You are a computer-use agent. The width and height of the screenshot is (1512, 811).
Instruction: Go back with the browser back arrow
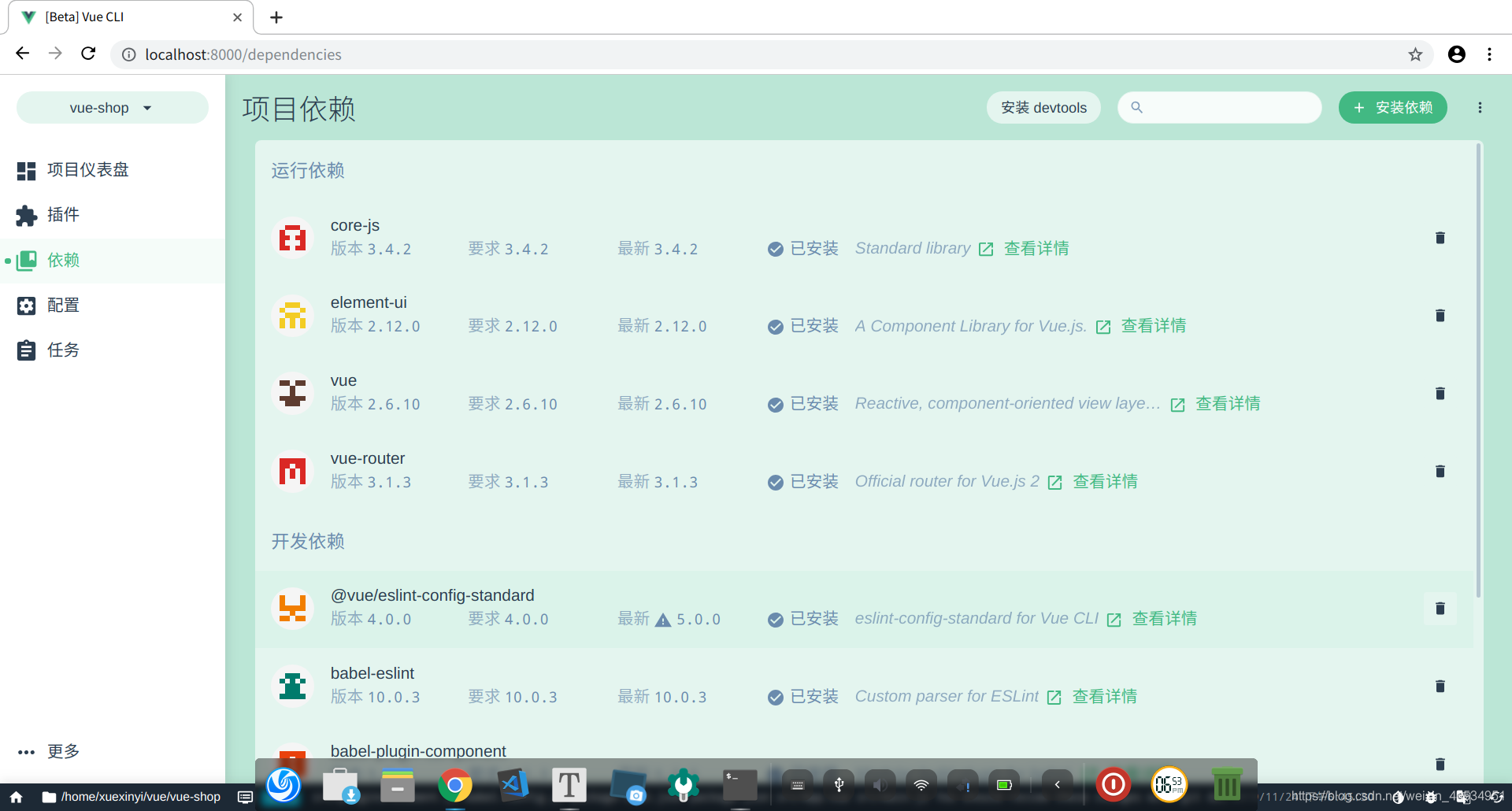[22, 54]
